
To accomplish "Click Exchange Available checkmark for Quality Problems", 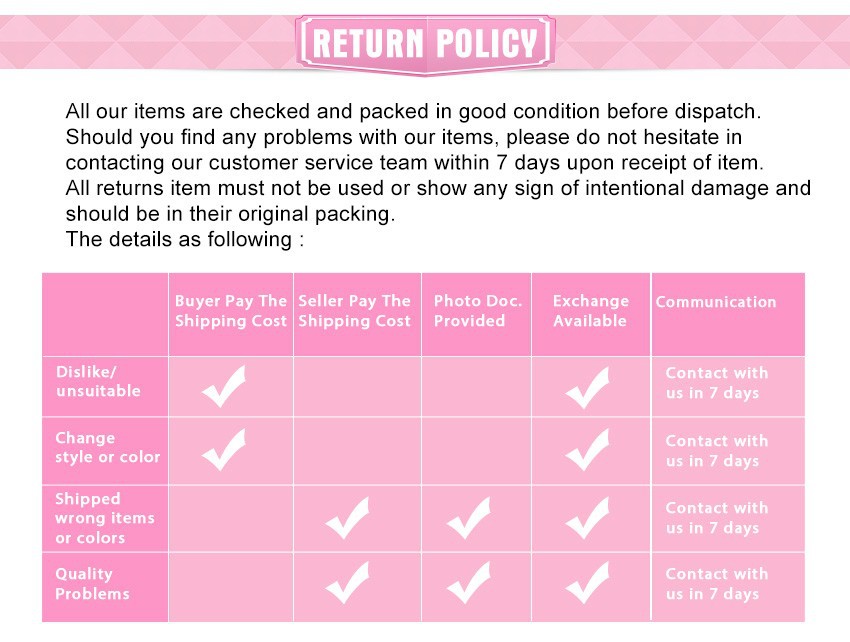I will 588,584.
